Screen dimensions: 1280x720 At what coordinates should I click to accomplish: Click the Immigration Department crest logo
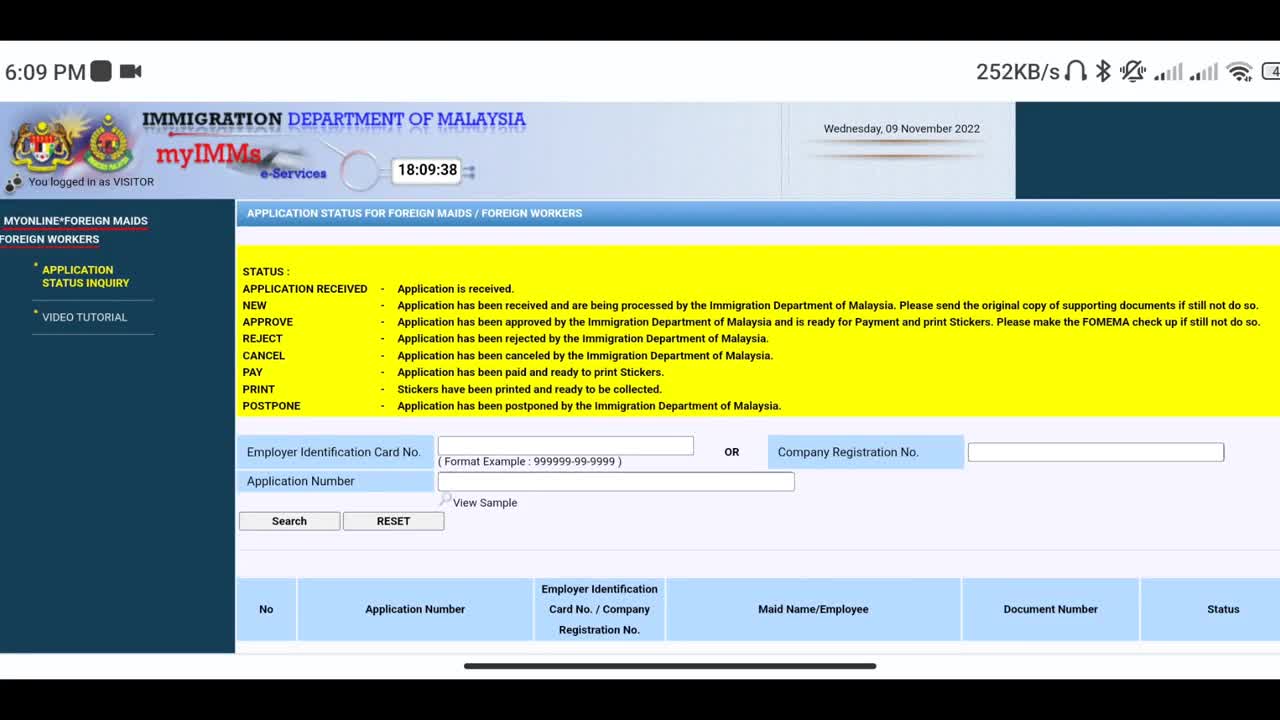(109, 142)
